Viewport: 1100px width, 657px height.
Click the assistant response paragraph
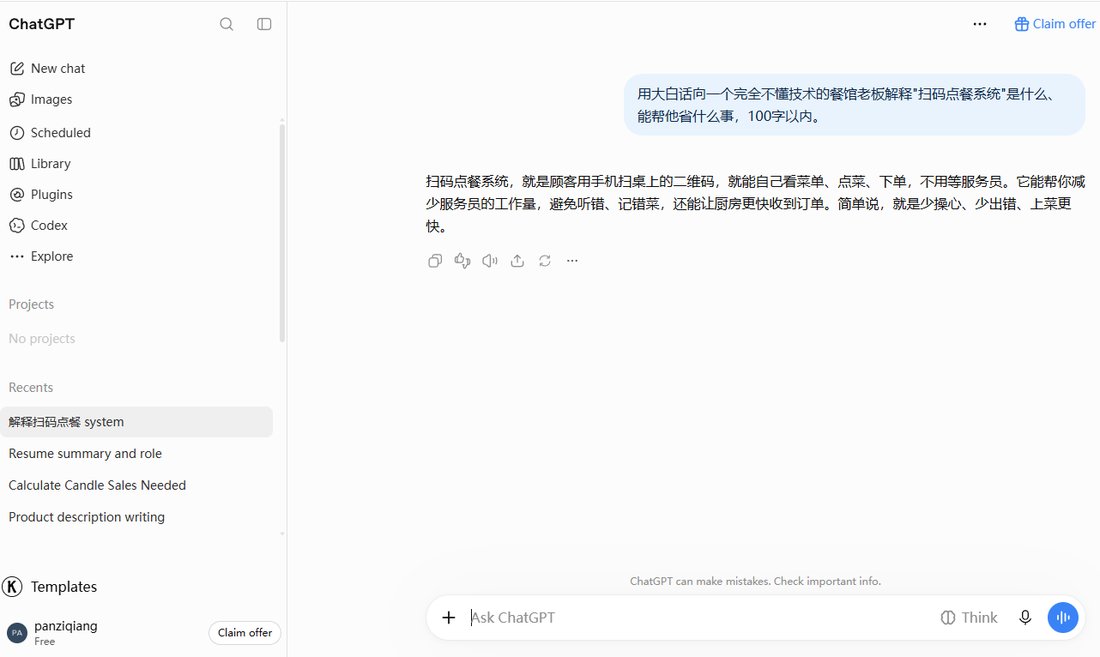point(755,203)
